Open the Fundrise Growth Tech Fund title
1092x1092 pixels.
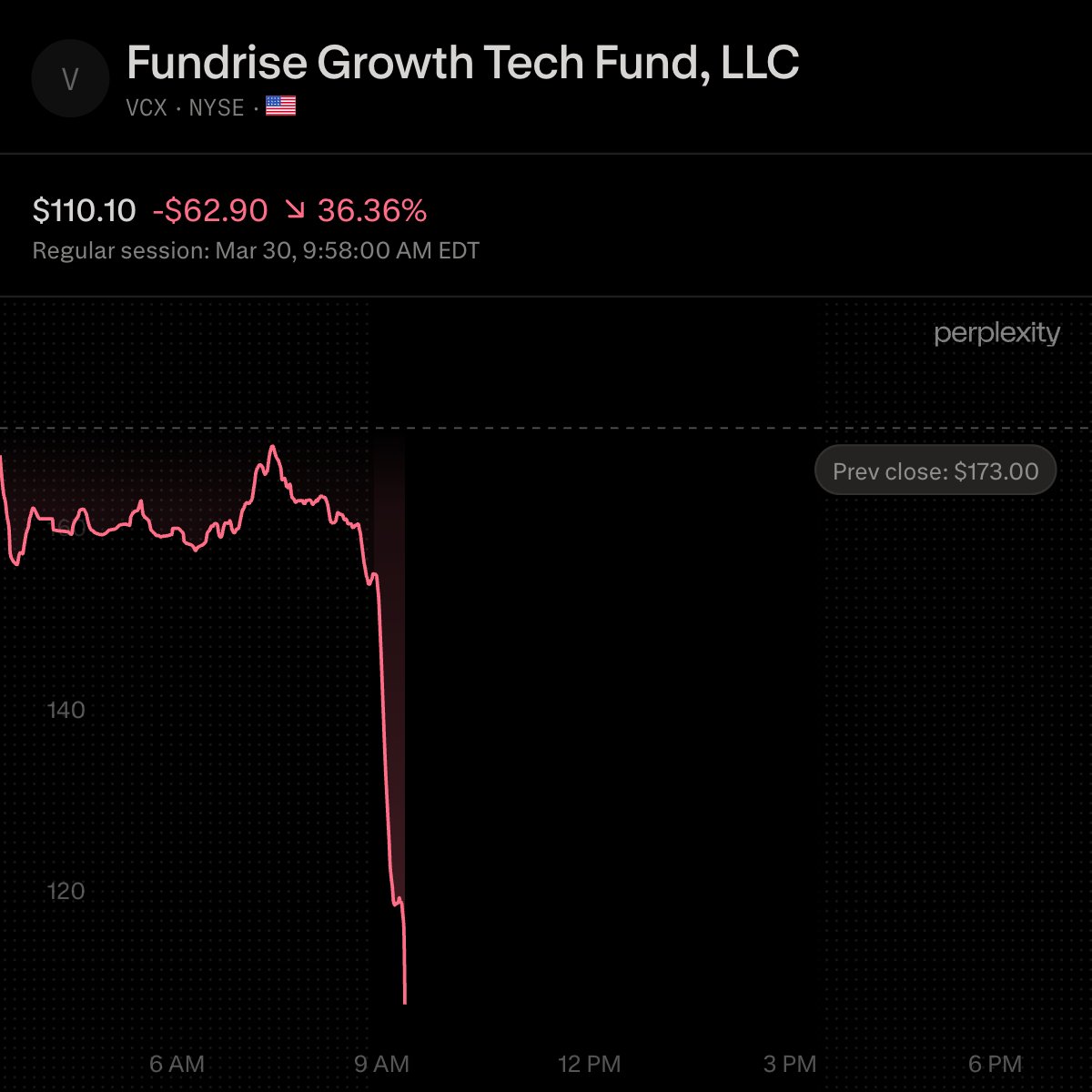462,63
